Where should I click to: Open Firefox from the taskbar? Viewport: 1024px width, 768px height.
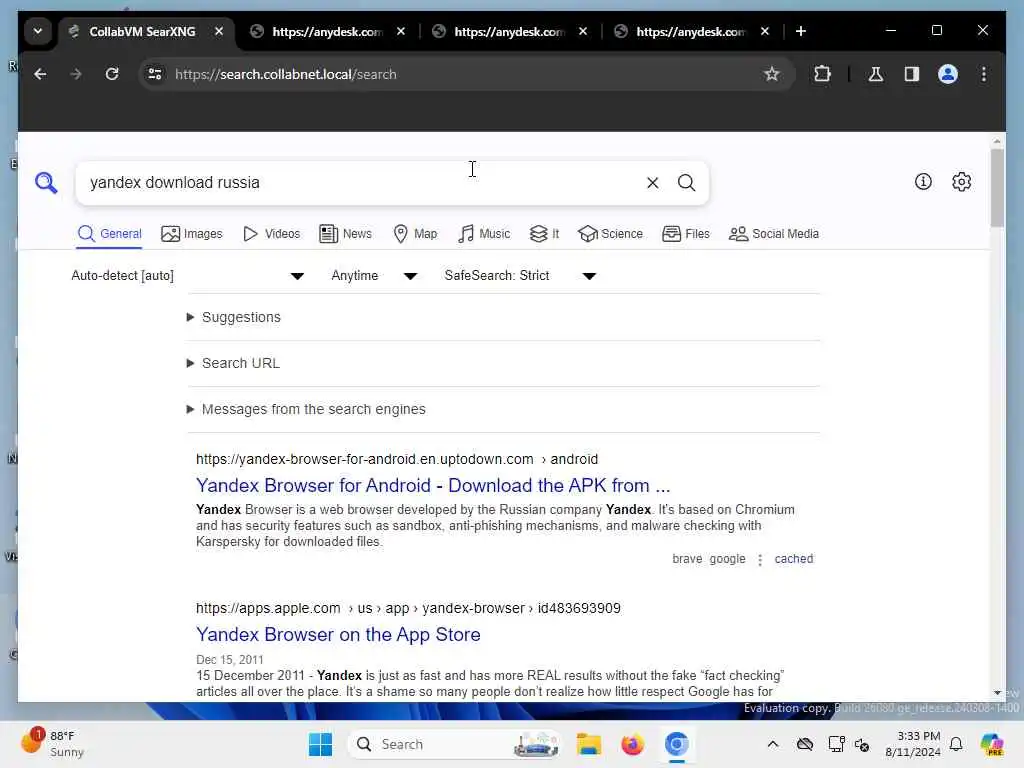pos(632,744)
